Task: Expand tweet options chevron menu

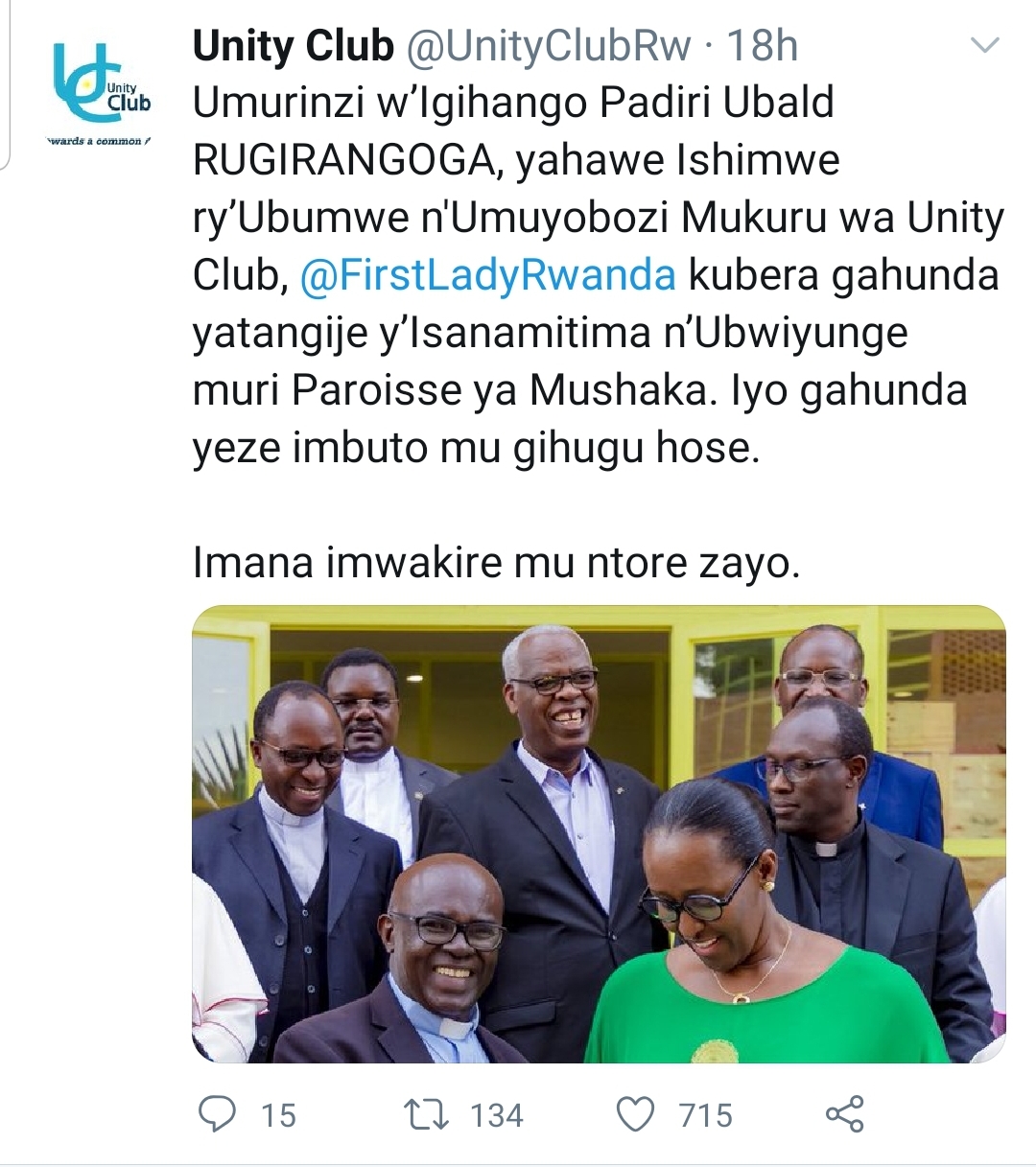Action: tap(985, 45)
